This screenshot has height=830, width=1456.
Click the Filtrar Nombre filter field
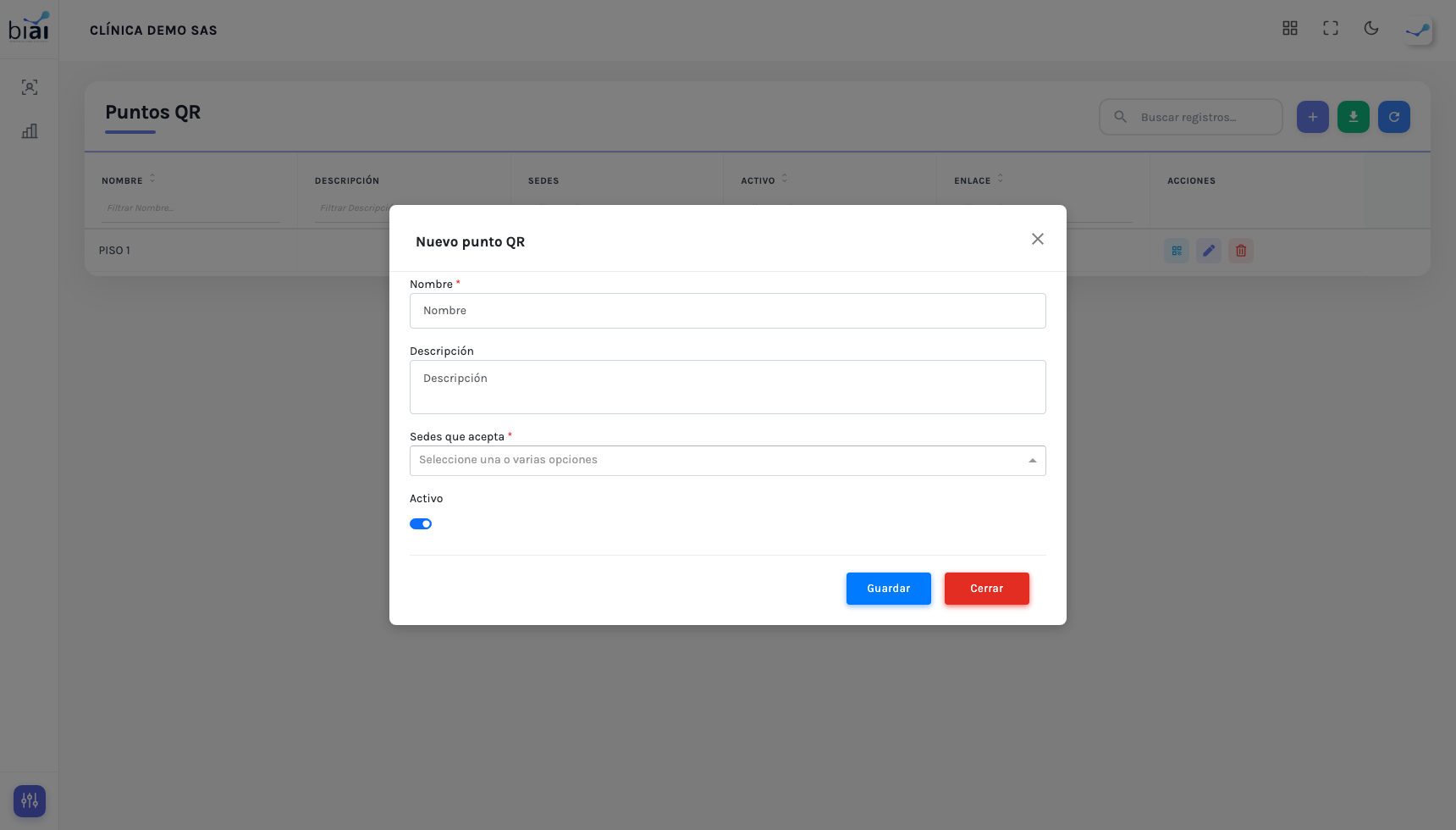point(190,208)
